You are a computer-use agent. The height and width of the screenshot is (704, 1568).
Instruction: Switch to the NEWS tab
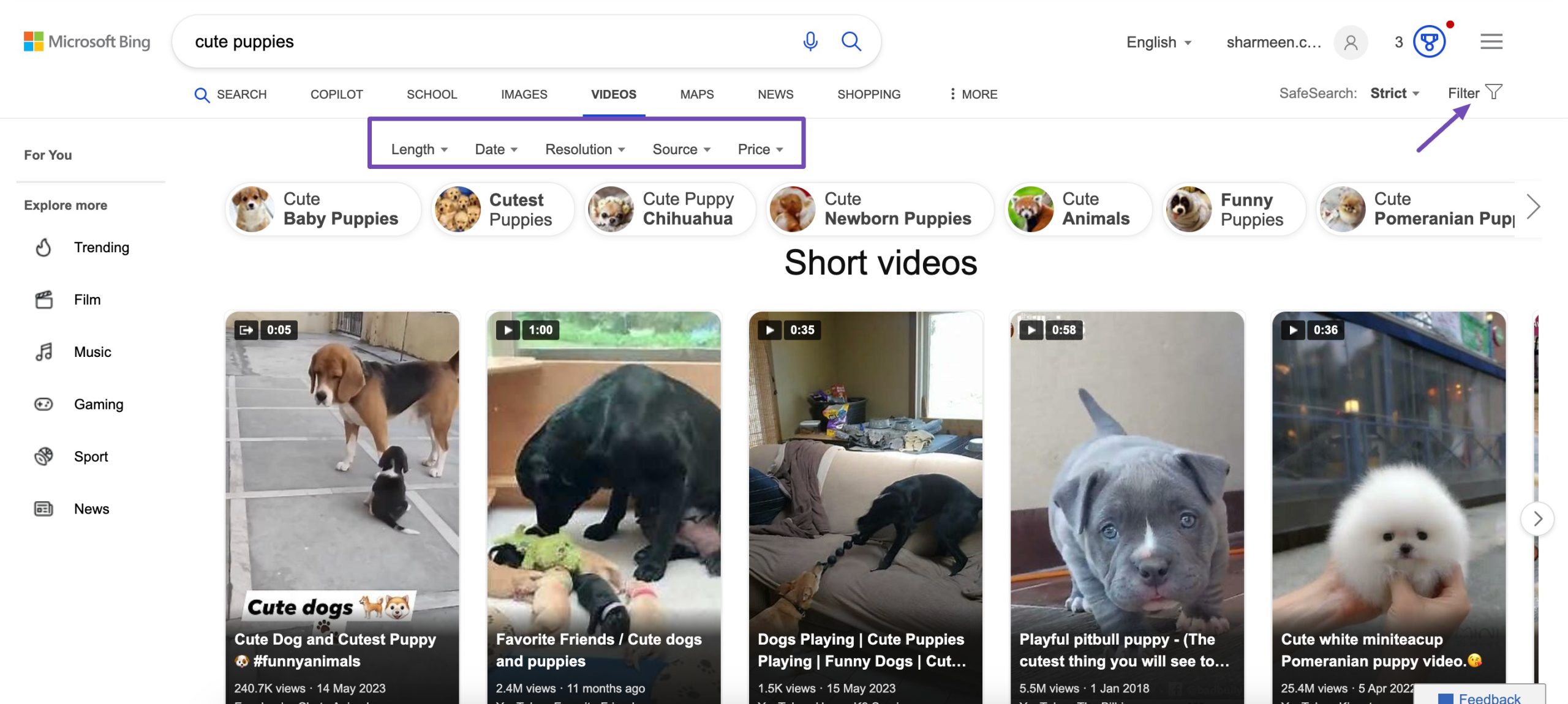coord(775,94)
